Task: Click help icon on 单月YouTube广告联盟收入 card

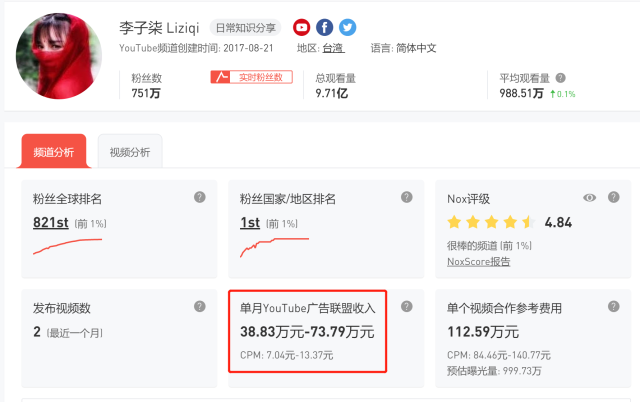Action: point(406,306)
